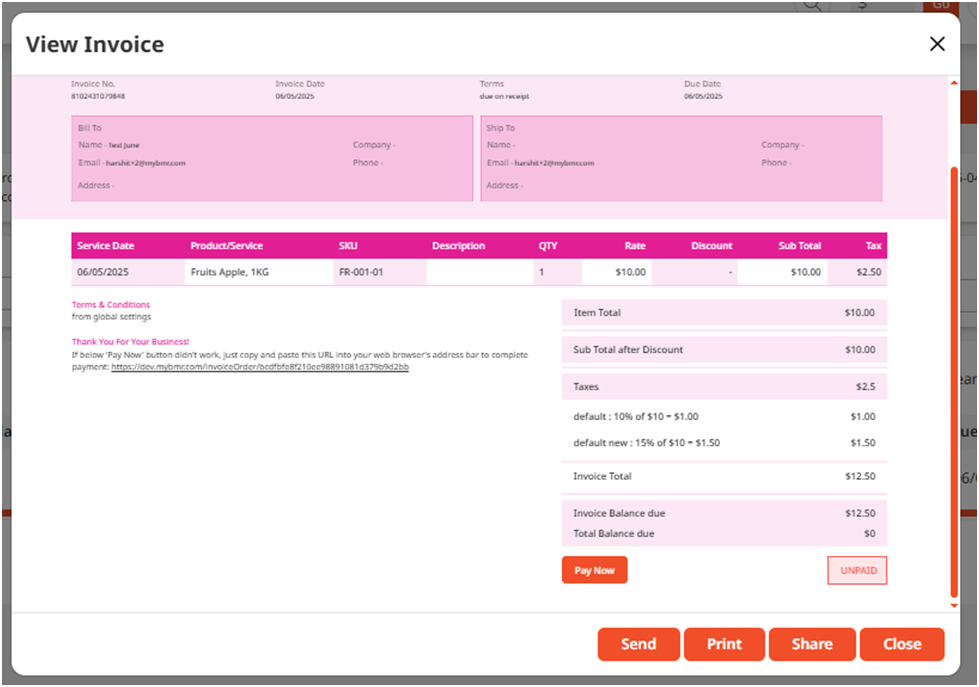The image size is (979, 687).
Task: Click the Thank You For Your Business text
Action: point(130,342)
